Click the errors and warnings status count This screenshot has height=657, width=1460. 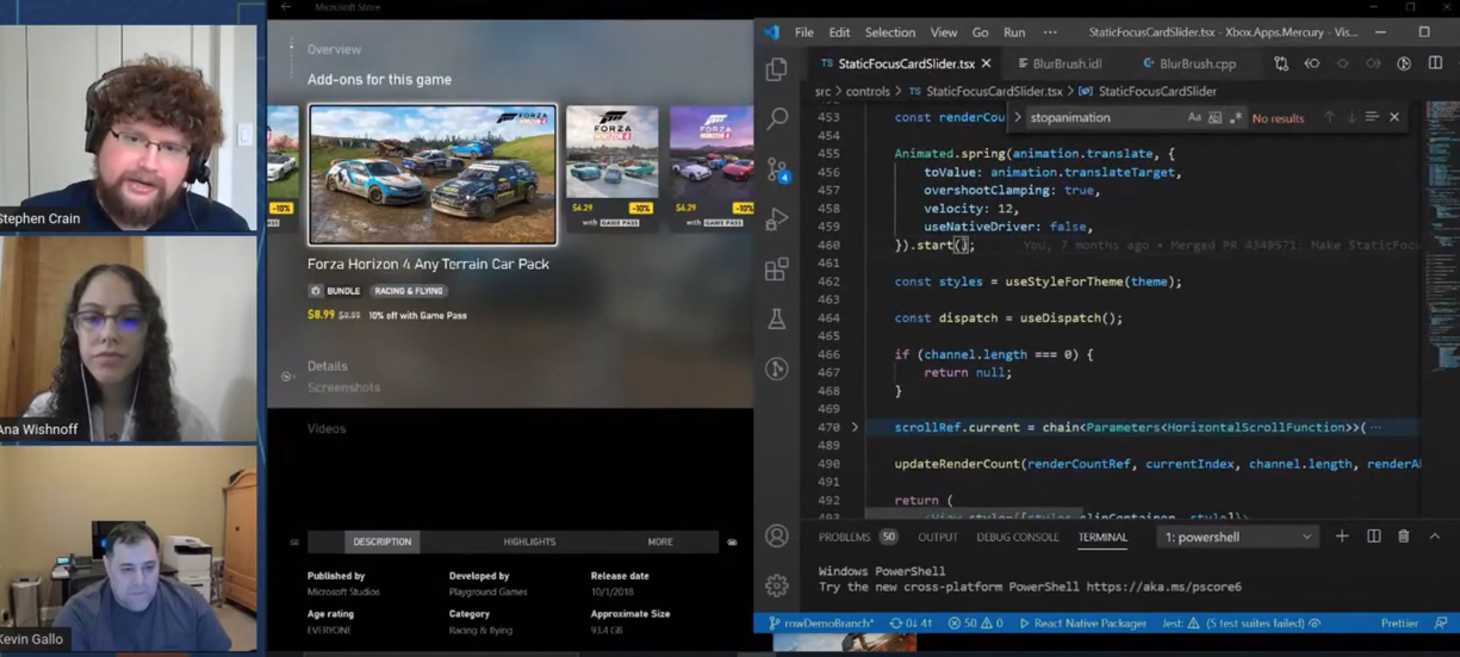[975, 623]
